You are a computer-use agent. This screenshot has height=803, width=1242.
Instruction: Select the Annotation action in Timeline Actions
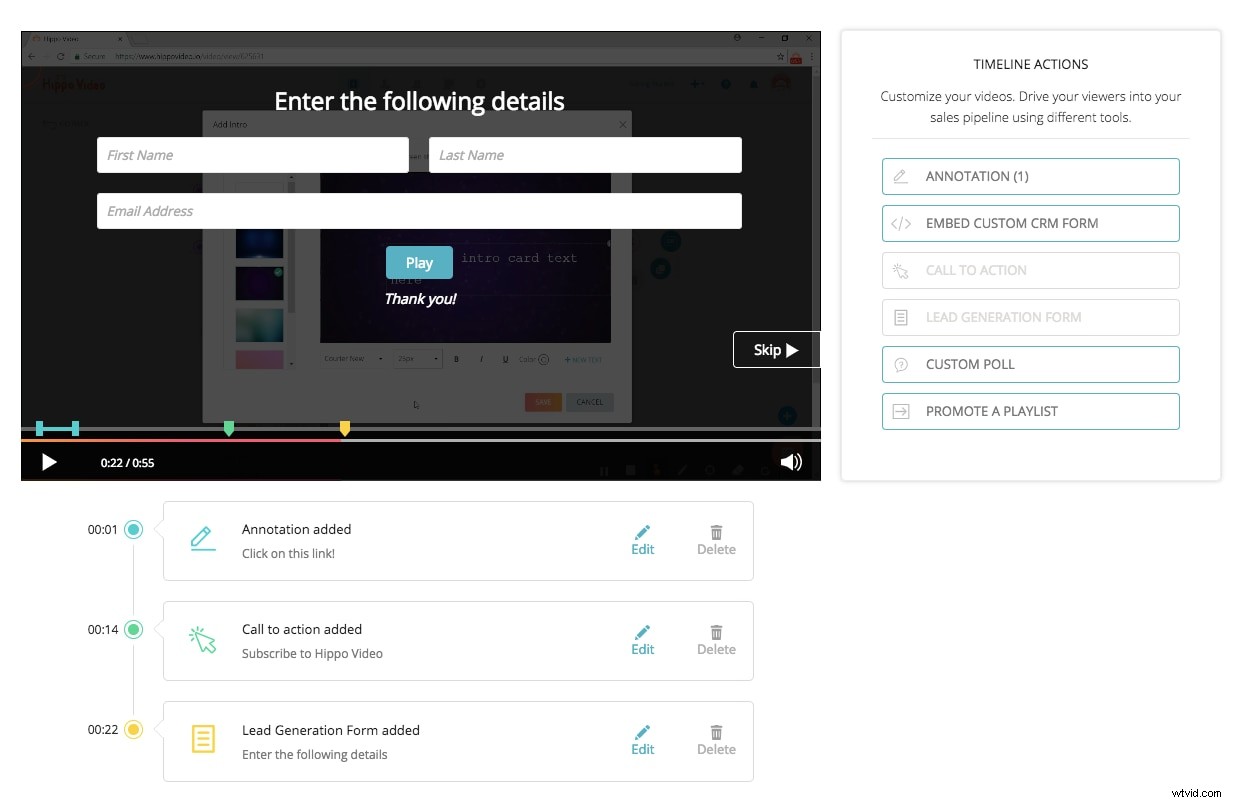1030,176
